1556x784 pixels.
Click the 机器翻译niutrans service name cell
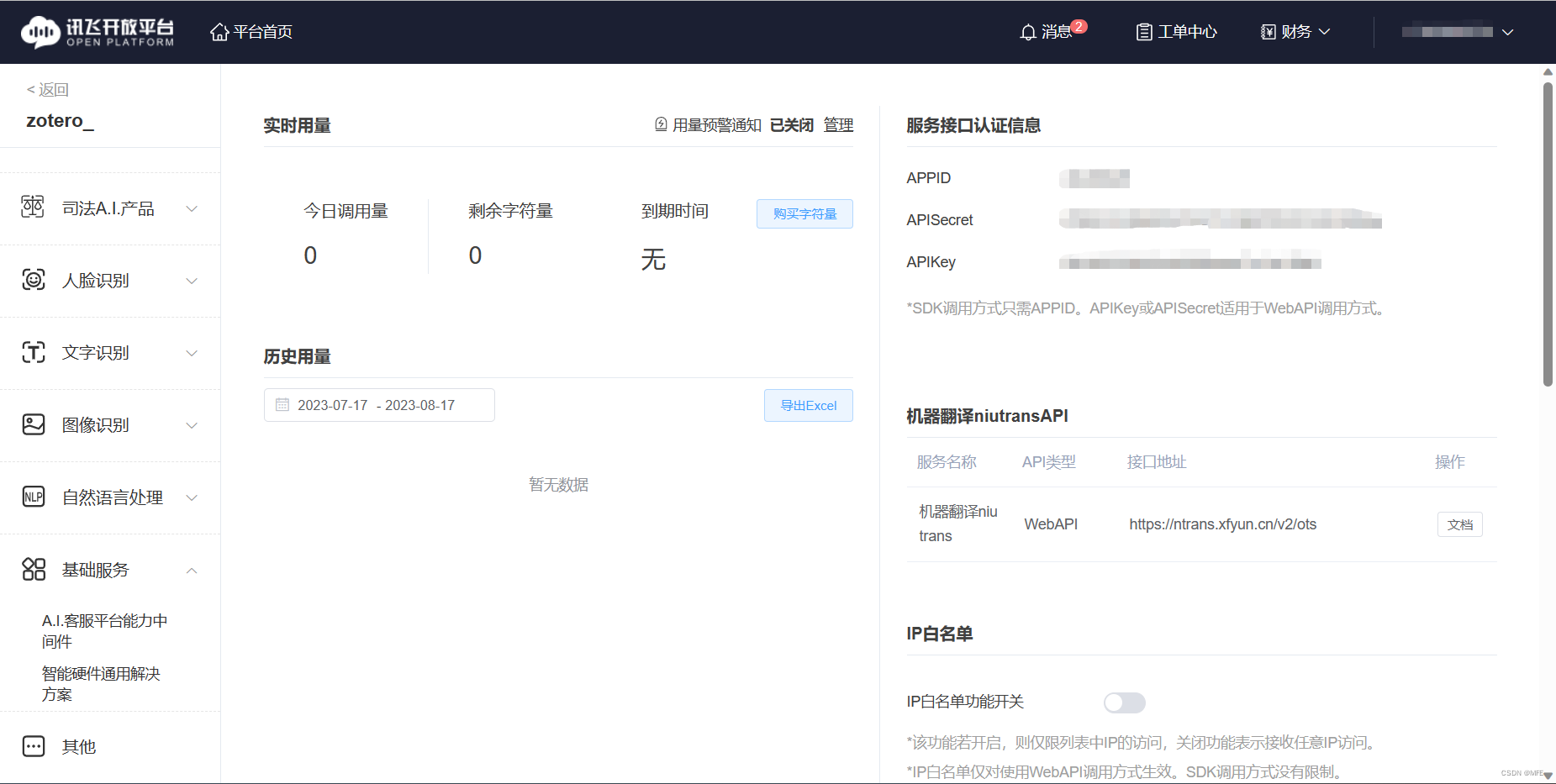coord(958,524)
